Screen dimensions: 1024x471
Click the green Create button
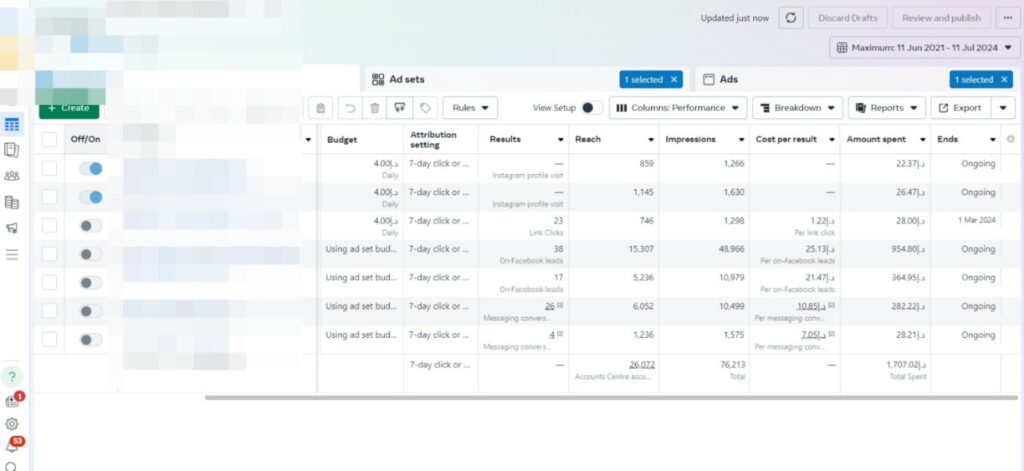tap(68, 108)
